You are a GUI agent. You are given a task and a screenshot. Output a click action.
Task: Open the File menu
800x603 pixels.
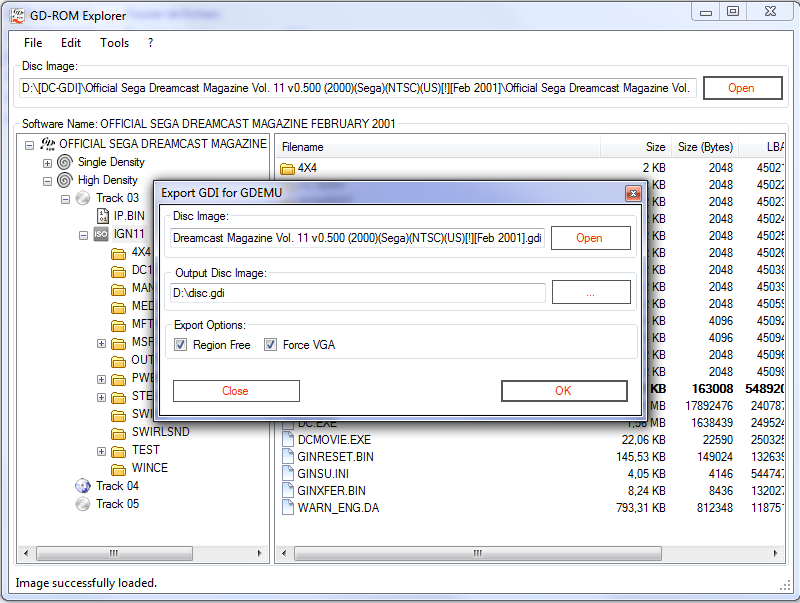[33, 43]
